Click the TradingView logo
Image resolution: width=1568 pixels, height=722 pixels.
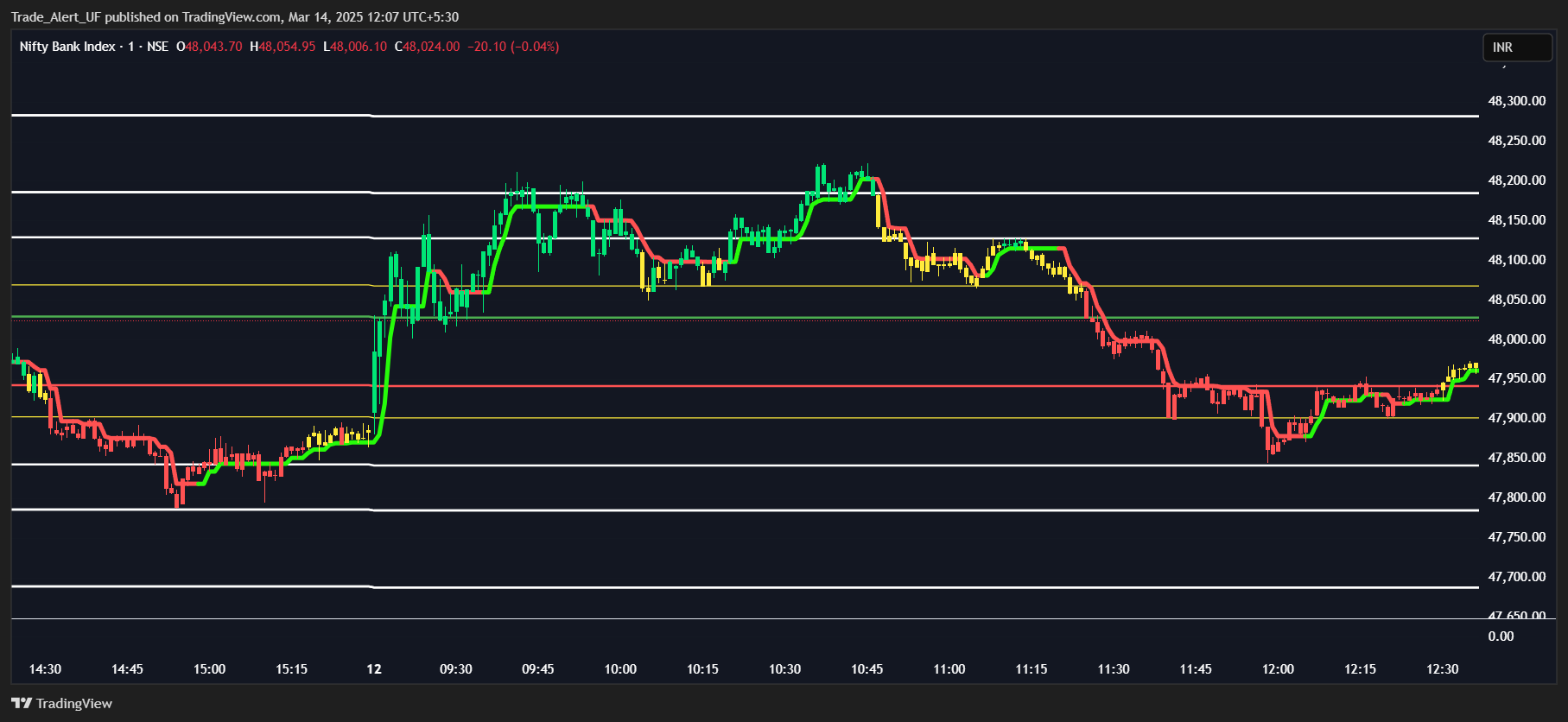tap(61, 703)
